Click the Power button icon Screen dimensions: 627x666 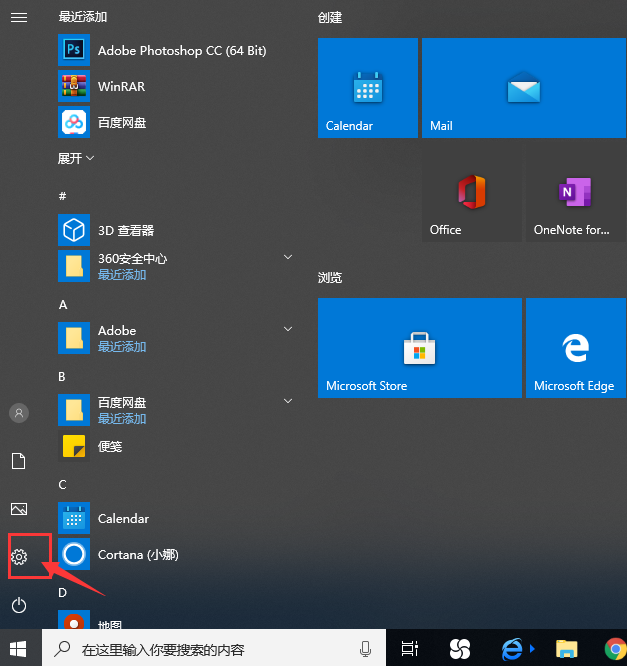point(19,604)
